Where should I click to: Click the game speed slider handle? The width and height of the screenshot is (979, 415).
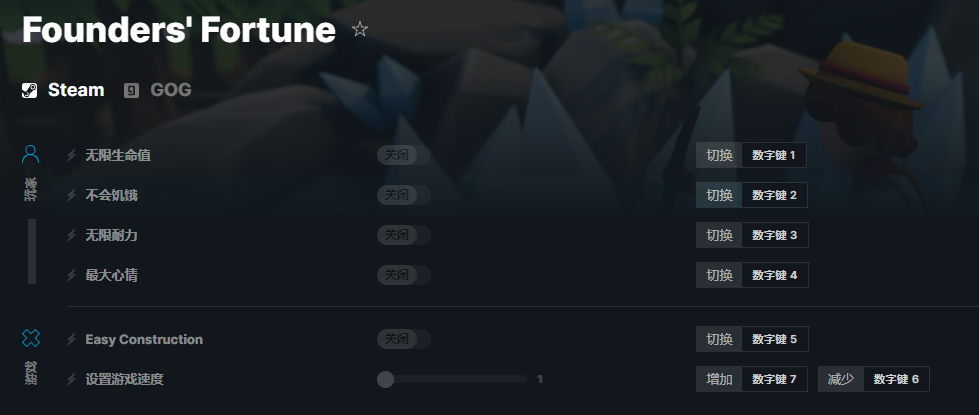[x=385, y=379]
